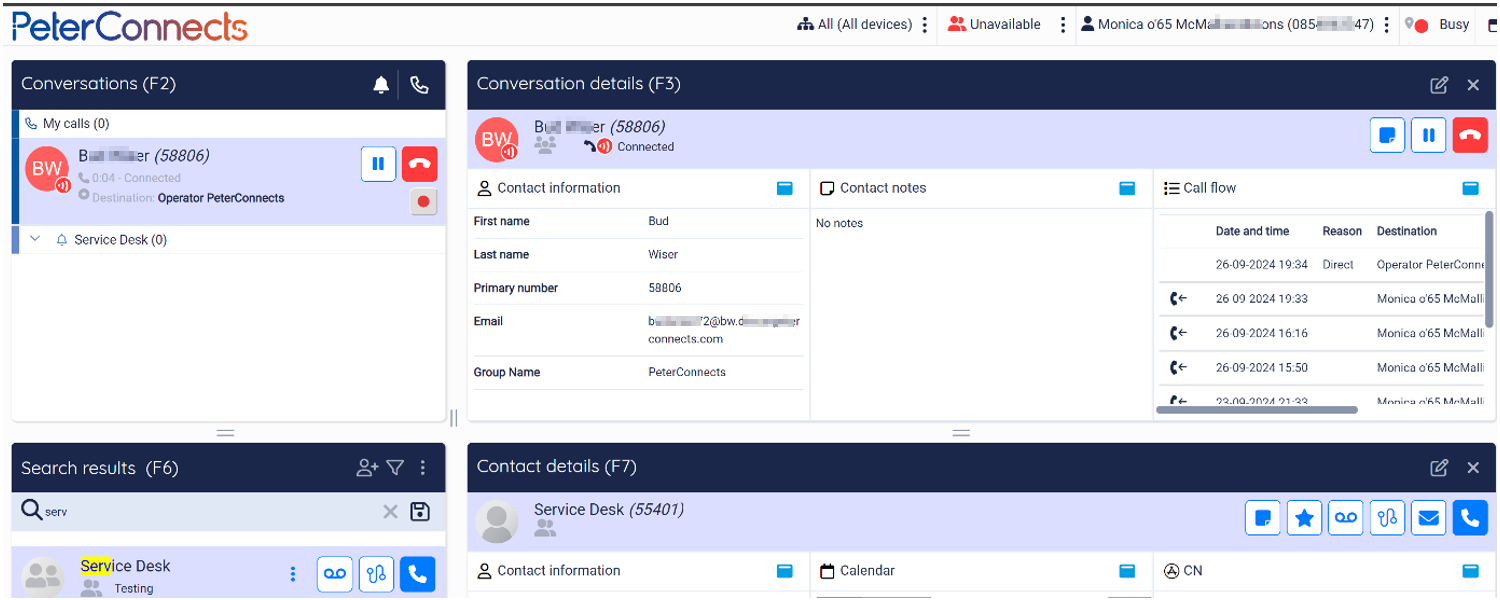Close the Contact details panel
Screen dimensions: 1500x600
click(x=1473, y=468)
